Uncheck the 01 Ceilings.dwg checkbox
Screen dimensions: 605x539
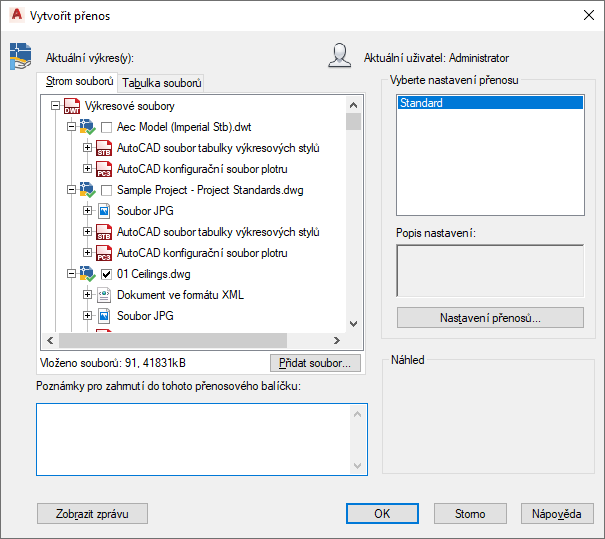coord(106,274)
